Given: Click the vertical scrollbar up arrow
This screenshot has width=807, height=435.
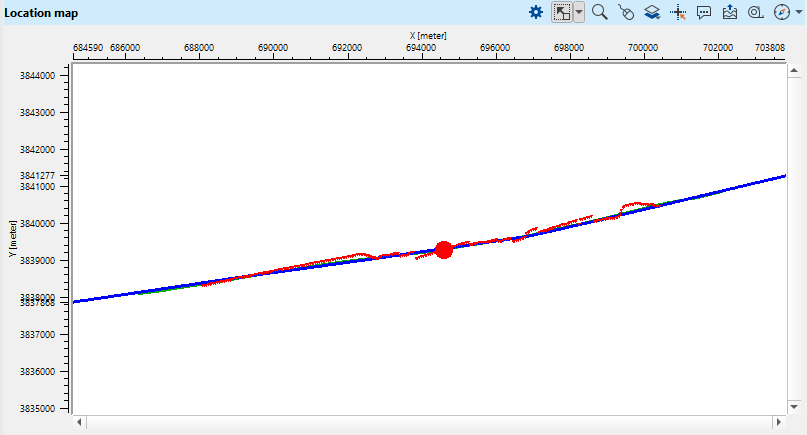Looking at the screenshot, I should (x=795, y=71).
